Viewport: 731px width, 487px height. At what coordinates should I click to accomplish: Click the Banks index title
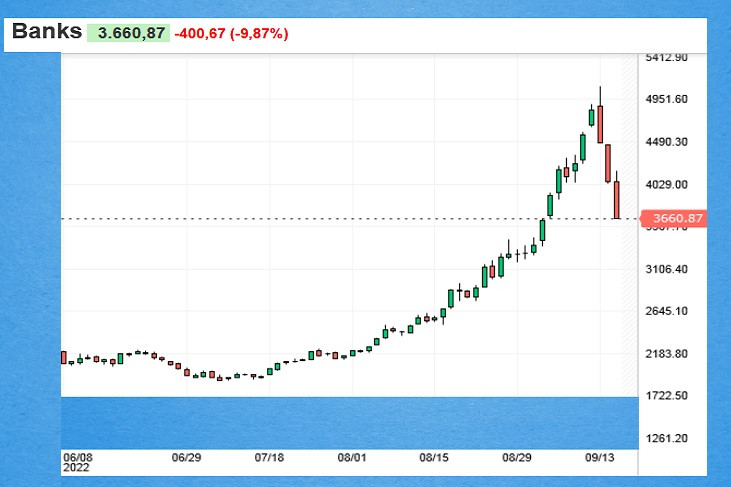[46, 32]
